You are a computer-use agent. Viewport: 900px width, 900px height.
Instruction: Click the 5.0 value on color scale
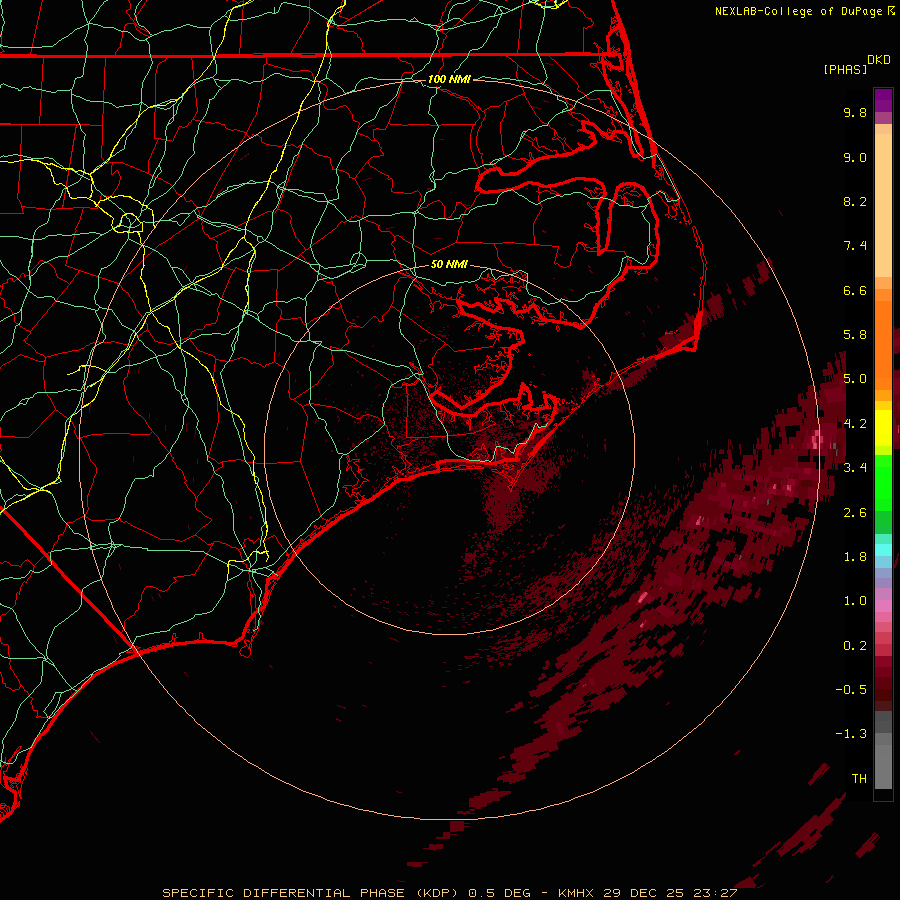tap(855, 379)
